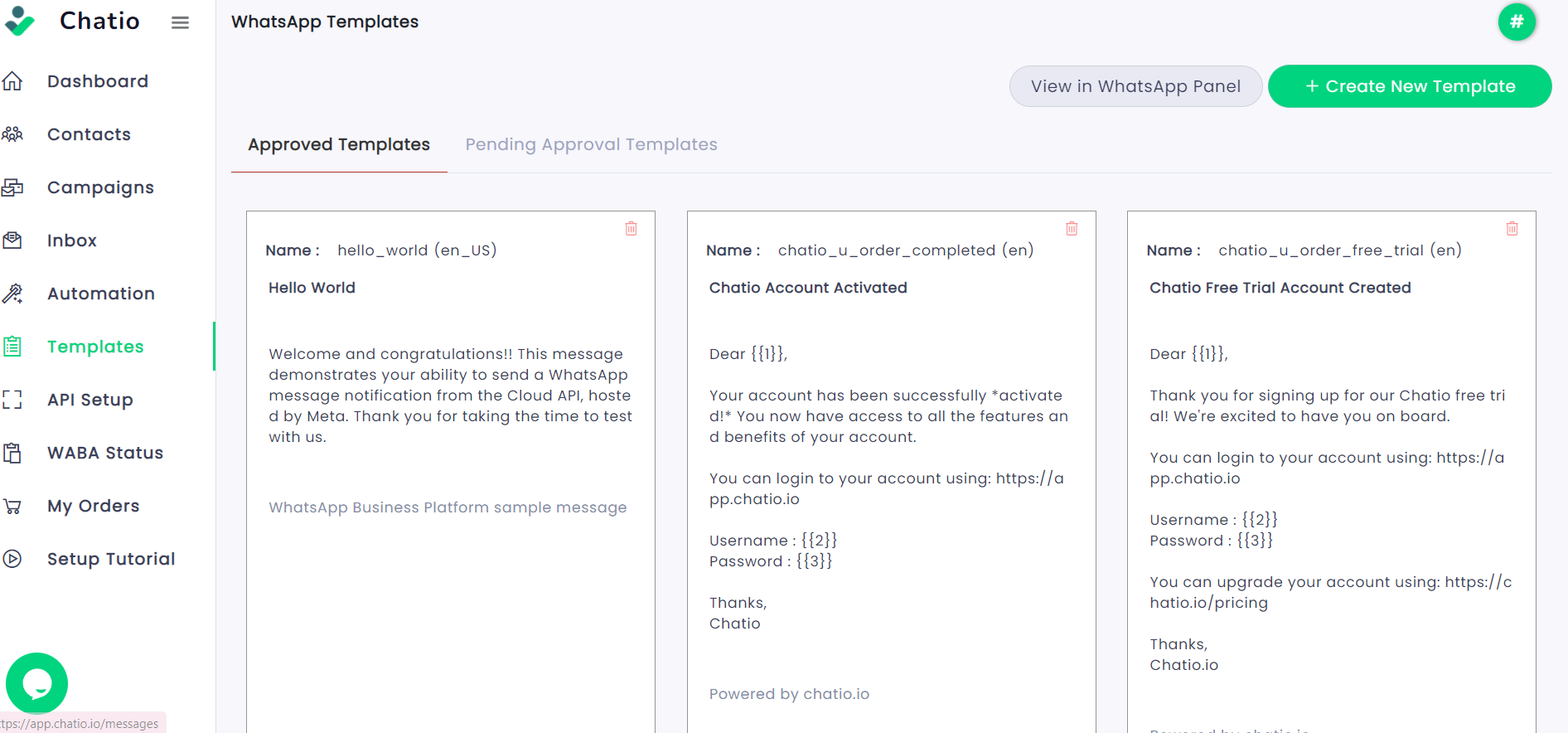Click Create New Template button
This screenshot has height=733, width=1568.
coord(1410,86)
